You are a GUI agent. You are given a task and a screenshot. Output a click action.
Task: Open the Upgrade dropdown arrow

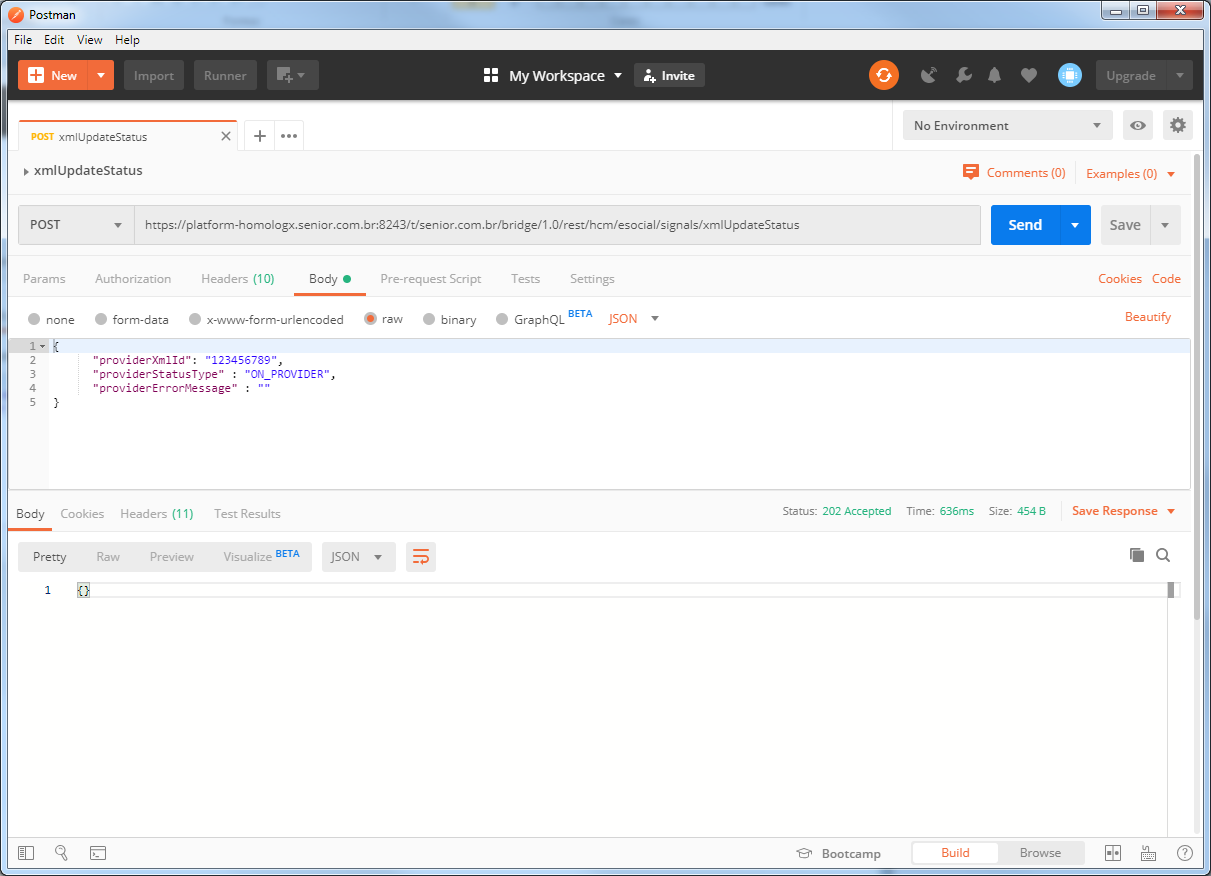1180,75
